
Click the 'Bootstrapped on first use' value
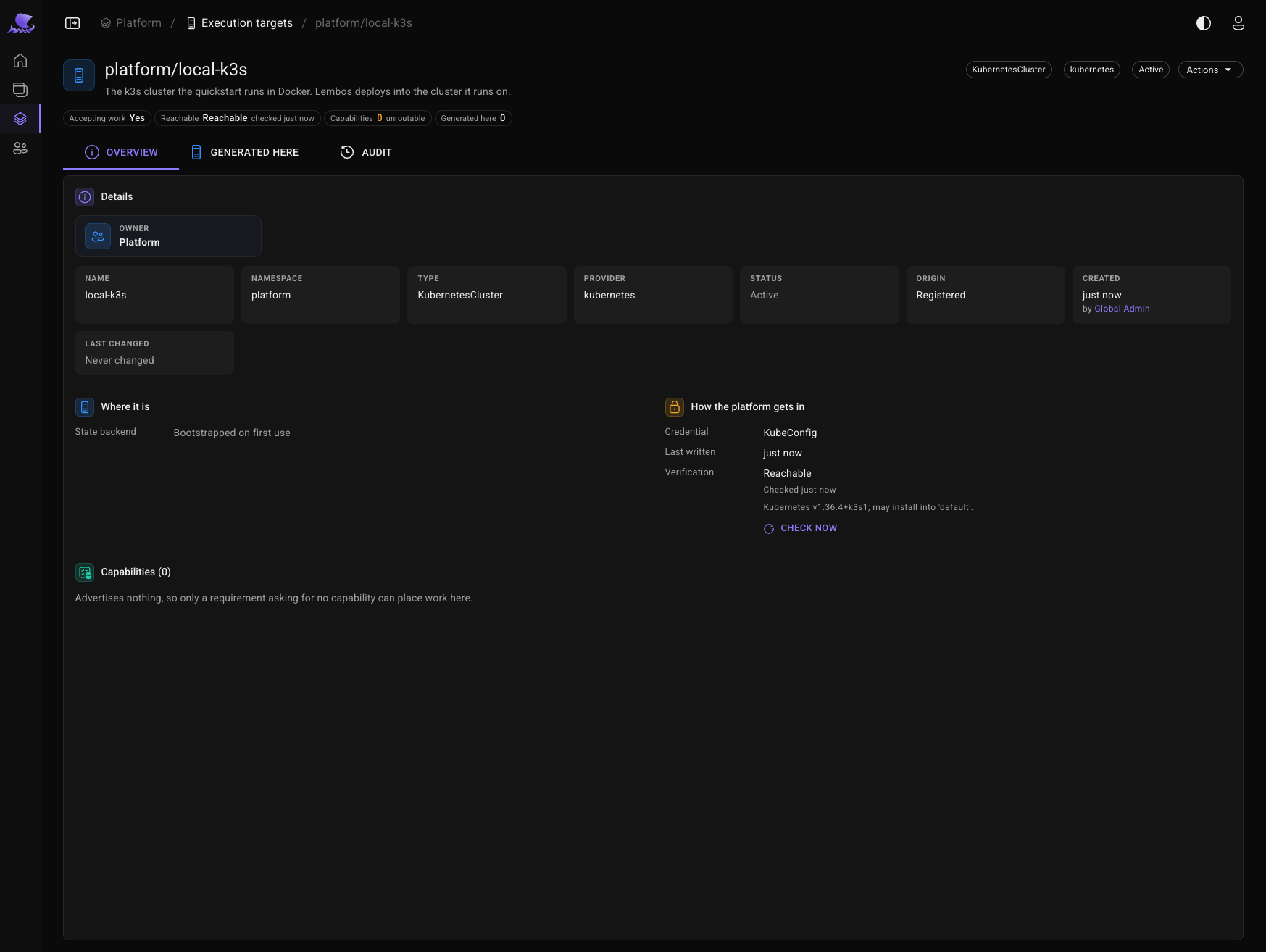pyautogui.click(x=232, y=433)
